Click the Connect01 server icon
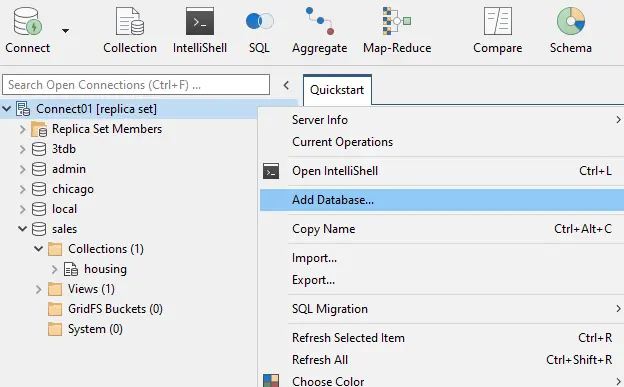The image size is (624, 387). (x=23, y=109)
